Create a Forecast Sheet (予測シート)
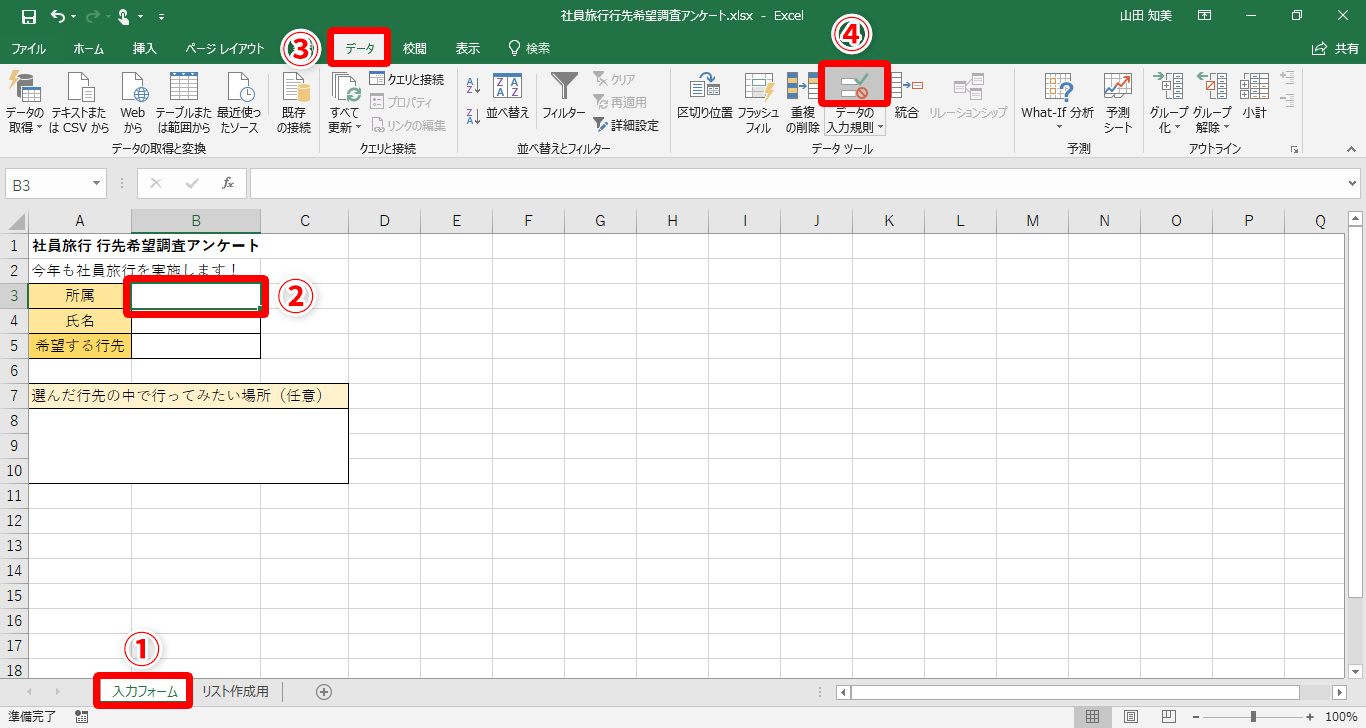Viewport: 1366px width, 728px height. click(x=1118, y=103)
